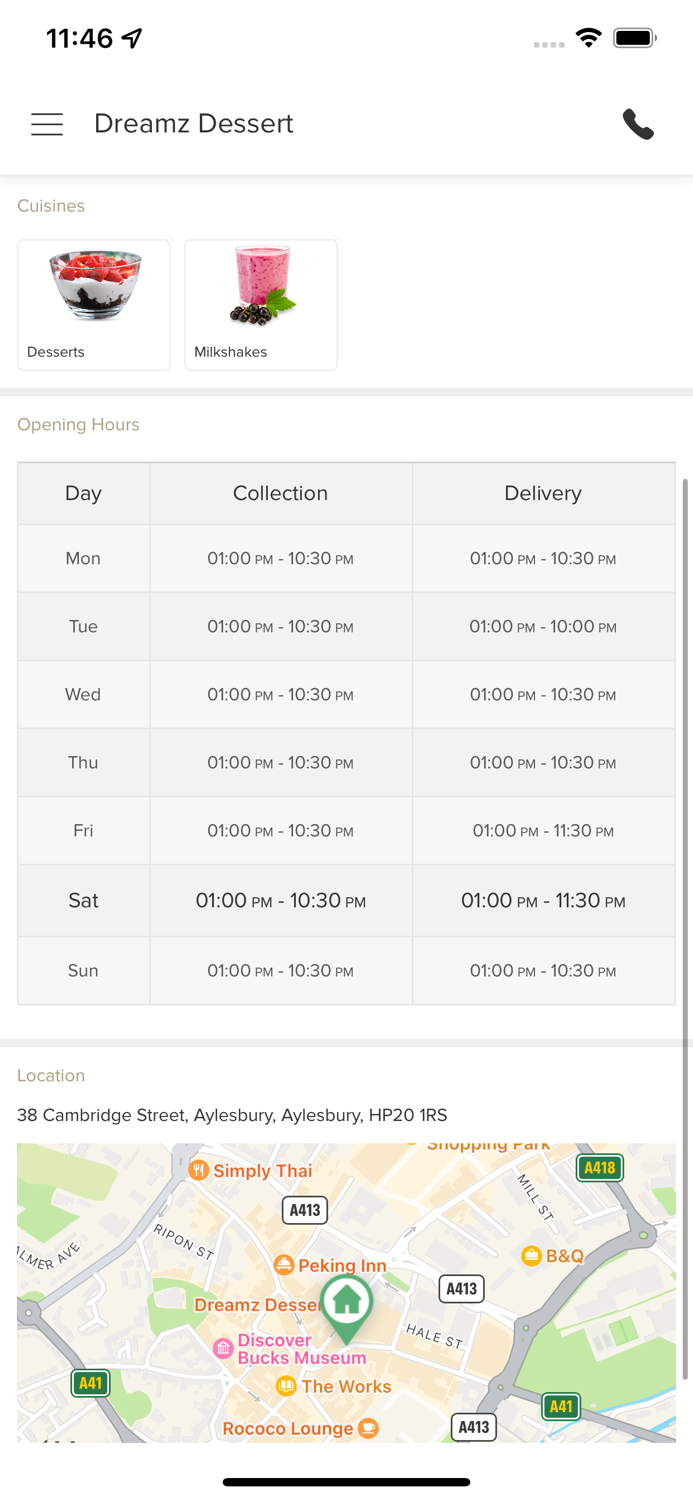Click the page vertical scrollbar

tap(685, 930)
